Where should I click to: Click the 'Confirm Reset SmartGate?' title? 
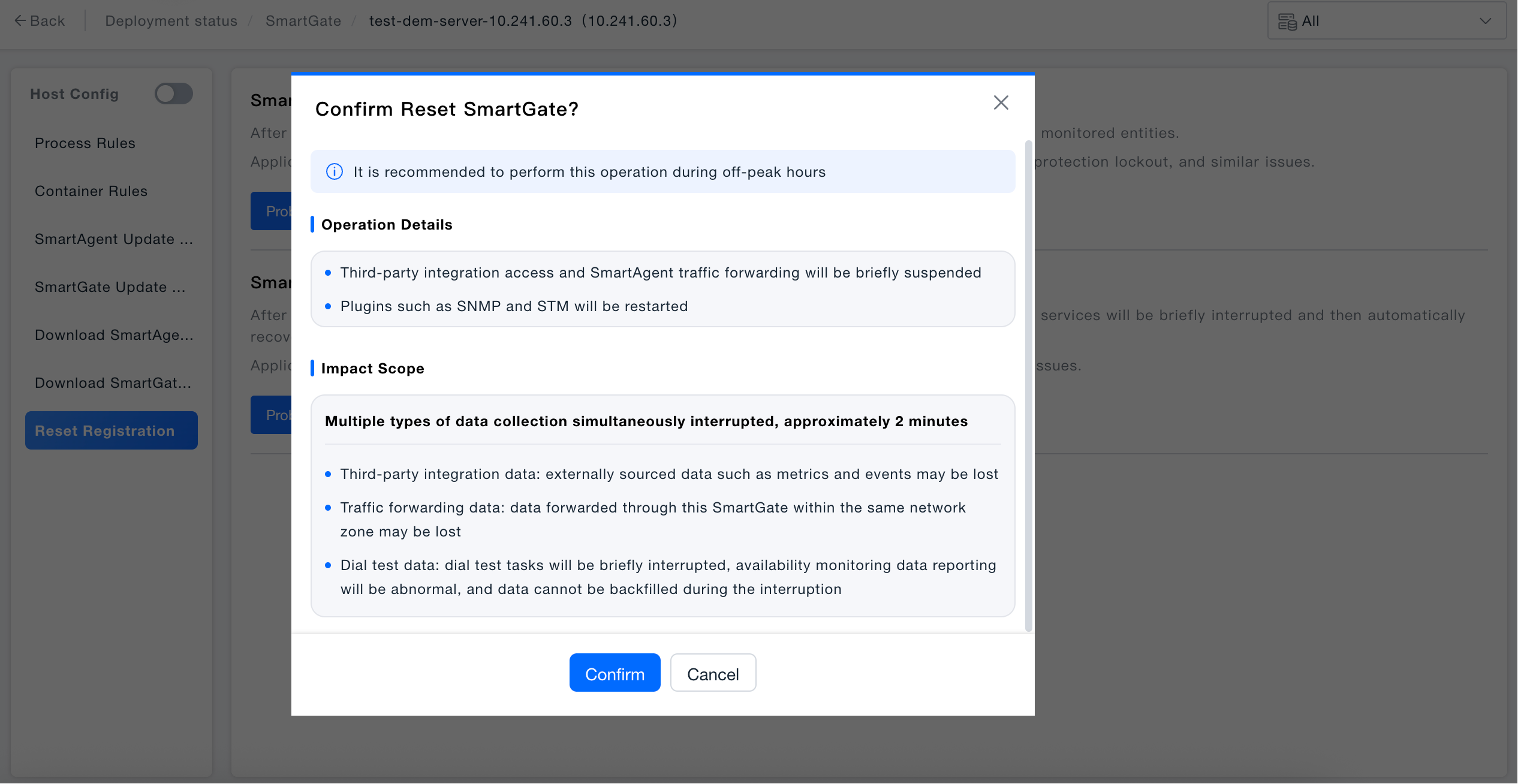tap(447, 109)
